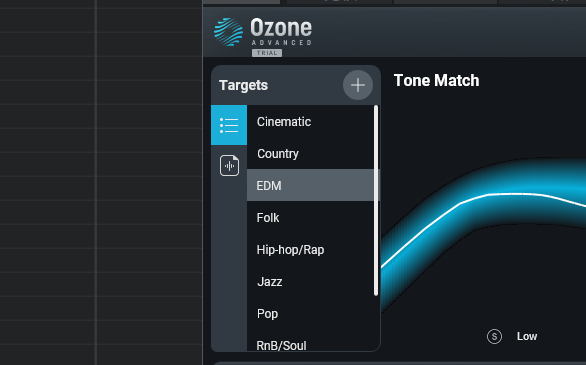
Task: Open the custom audio file reference tab
Action: (229, 166)
